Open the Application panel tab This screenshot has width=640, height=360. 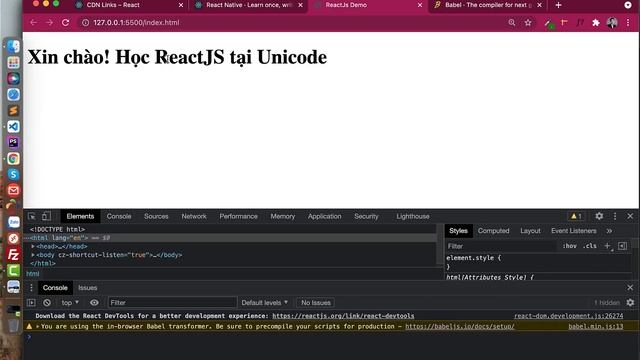tap(324, 216)
